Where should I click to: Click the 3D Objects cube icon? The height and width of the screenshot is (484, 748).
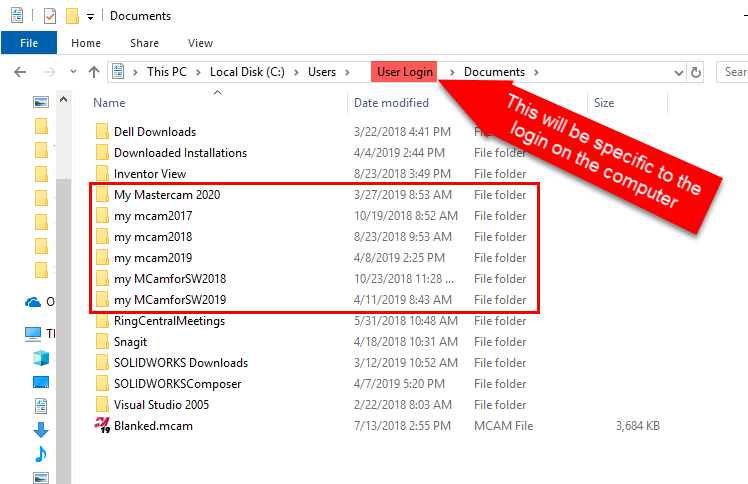[x=41, y=358]
